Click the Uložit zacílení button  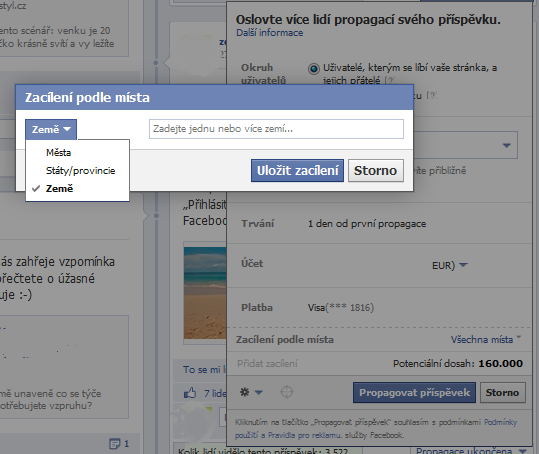(297, 170)
